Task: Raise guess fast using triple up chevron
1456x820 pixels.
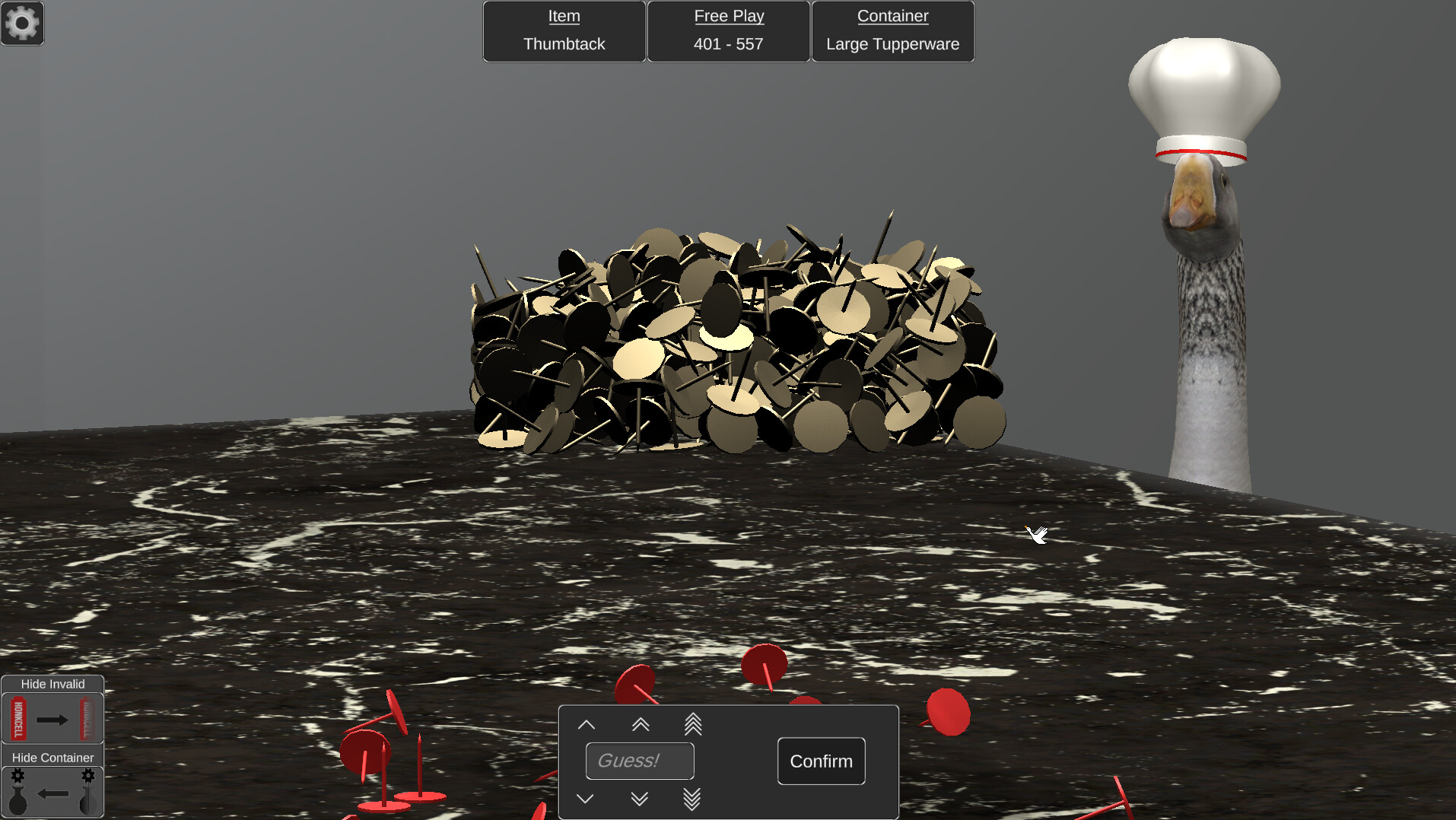Action: pos(692,724)
